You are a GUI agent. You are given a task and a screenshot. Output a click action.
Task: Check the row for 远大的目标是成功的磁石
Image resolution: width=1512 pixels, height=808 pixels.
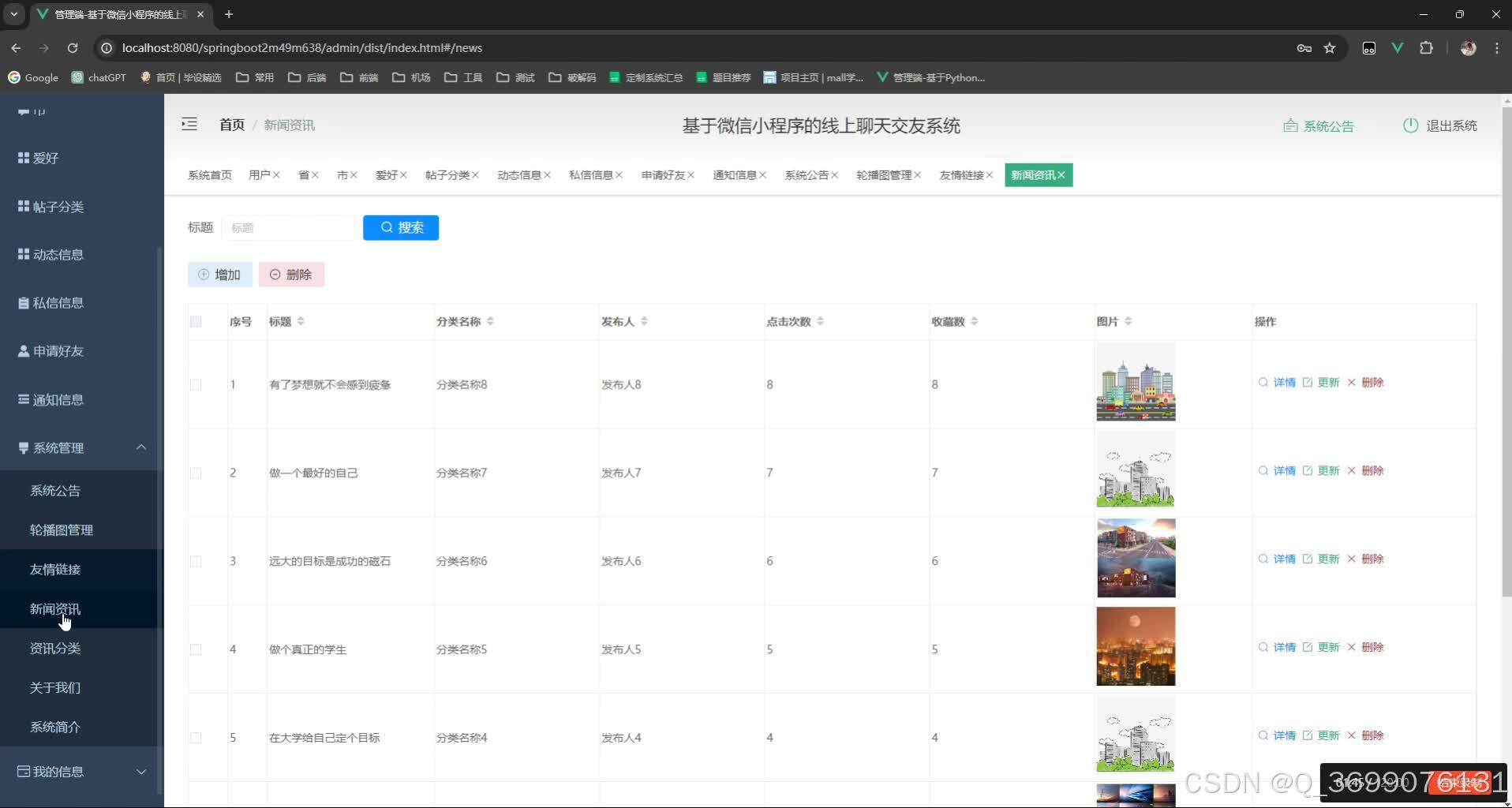tap(196, 561)
